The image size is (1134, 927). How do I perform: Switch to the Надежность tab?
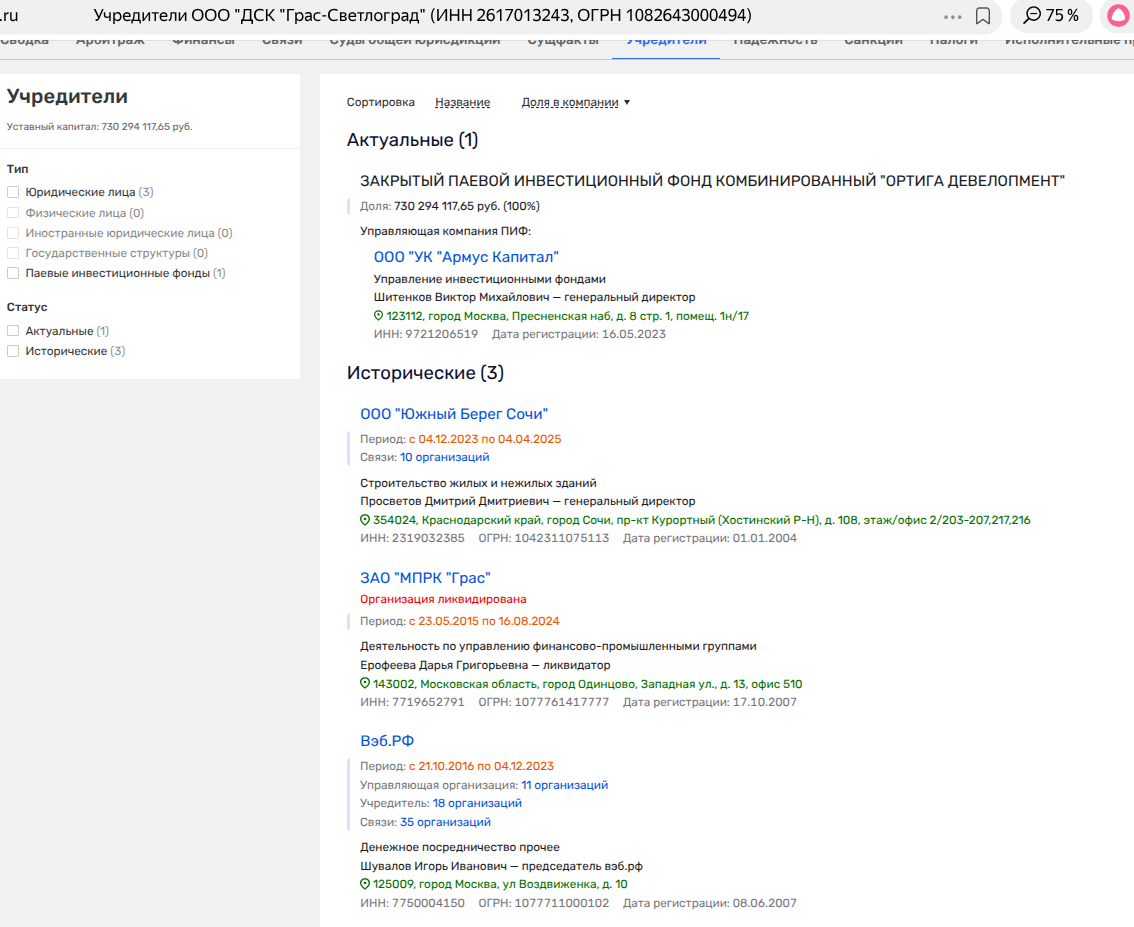[775, 41]
